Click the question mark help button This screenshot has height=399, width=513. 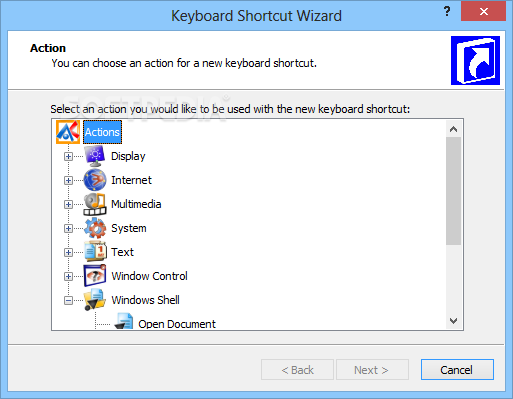[447, 12]
